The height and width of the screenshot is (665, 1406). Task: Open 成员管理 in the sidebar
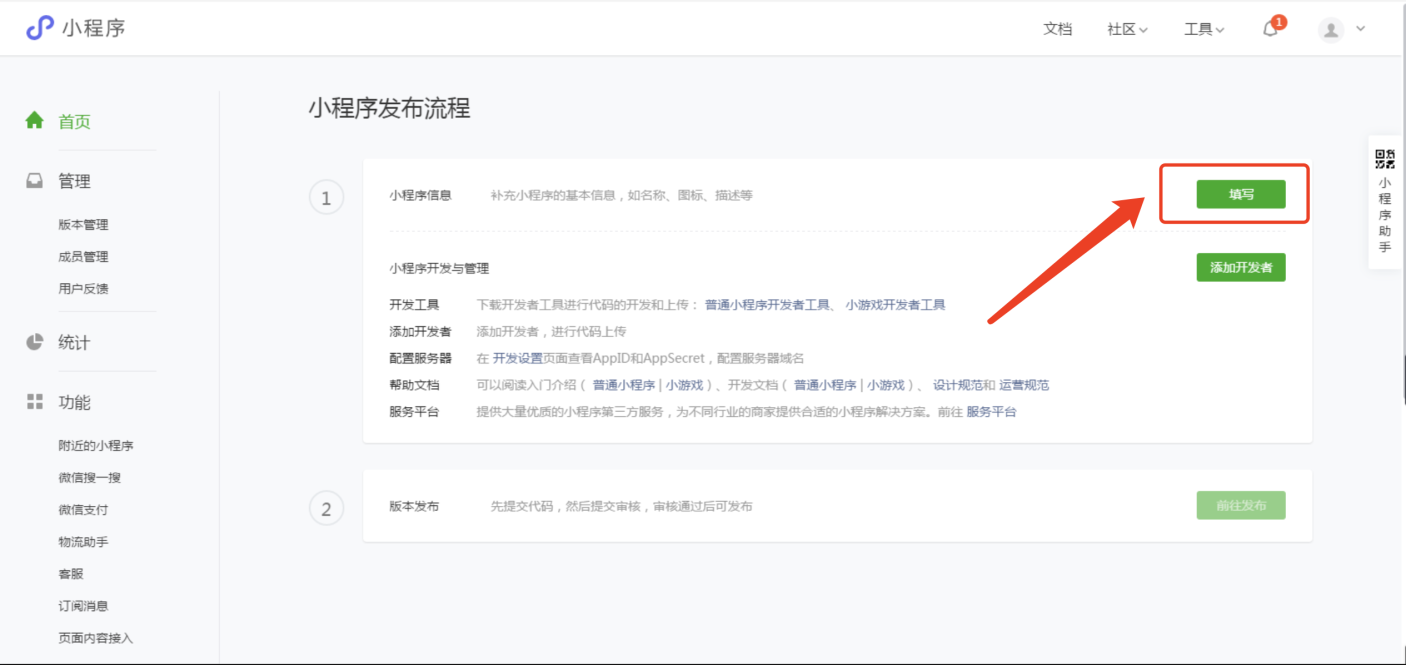pyautogui.click(x=83, y=257)
